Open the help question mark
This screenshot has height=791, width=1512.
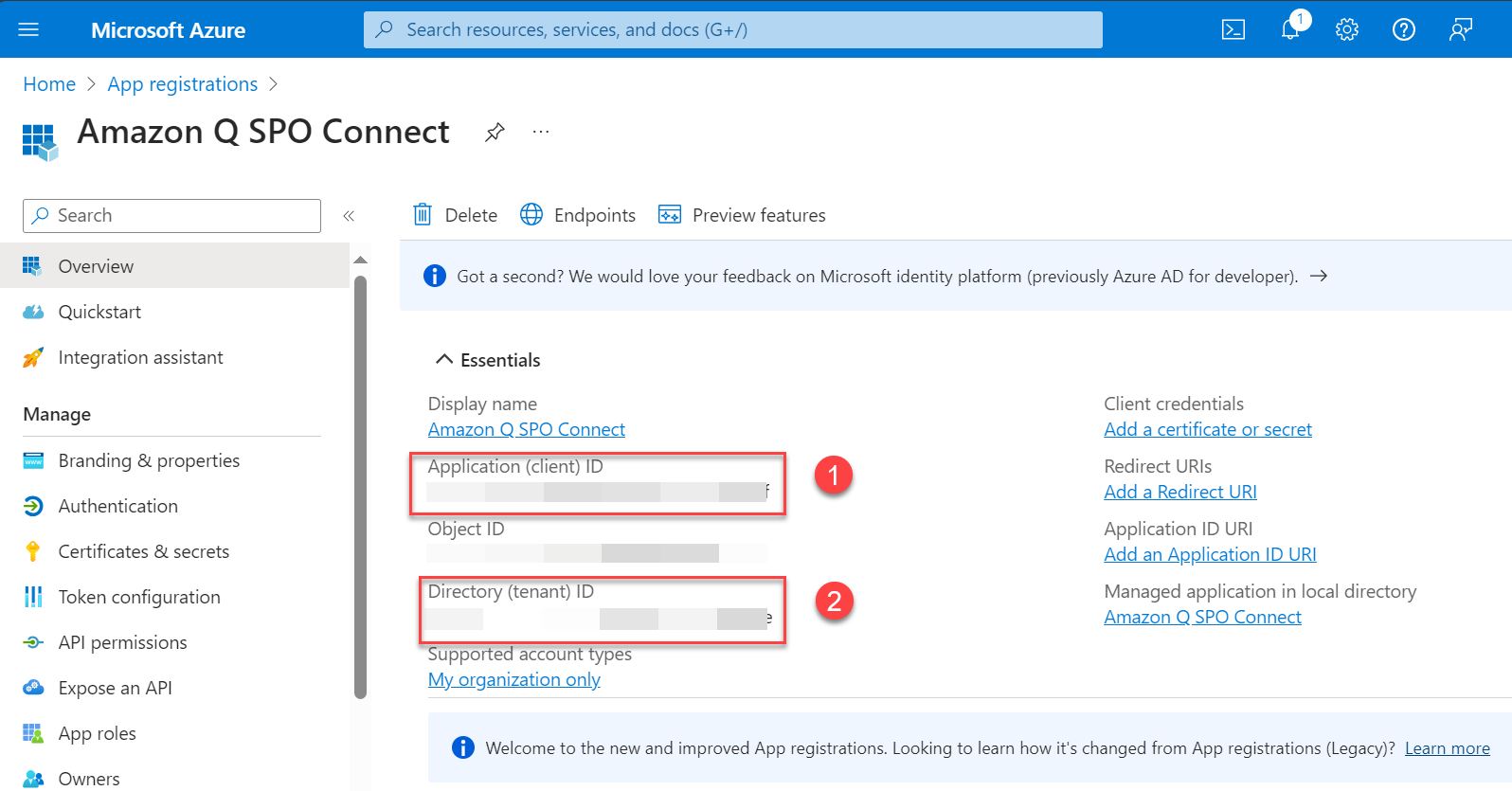point(1404,29)
